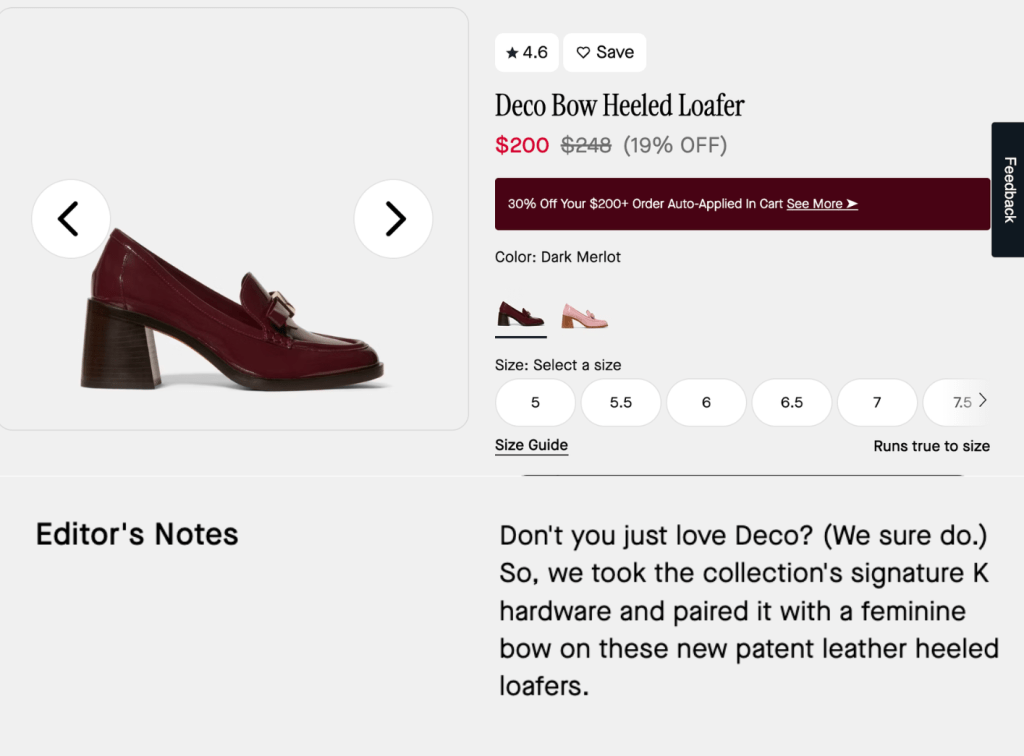Screen dimensions: 1024x756
Task: Click the Deco Bow Heeled Loafer title
Action: click(x=619, y=105)
